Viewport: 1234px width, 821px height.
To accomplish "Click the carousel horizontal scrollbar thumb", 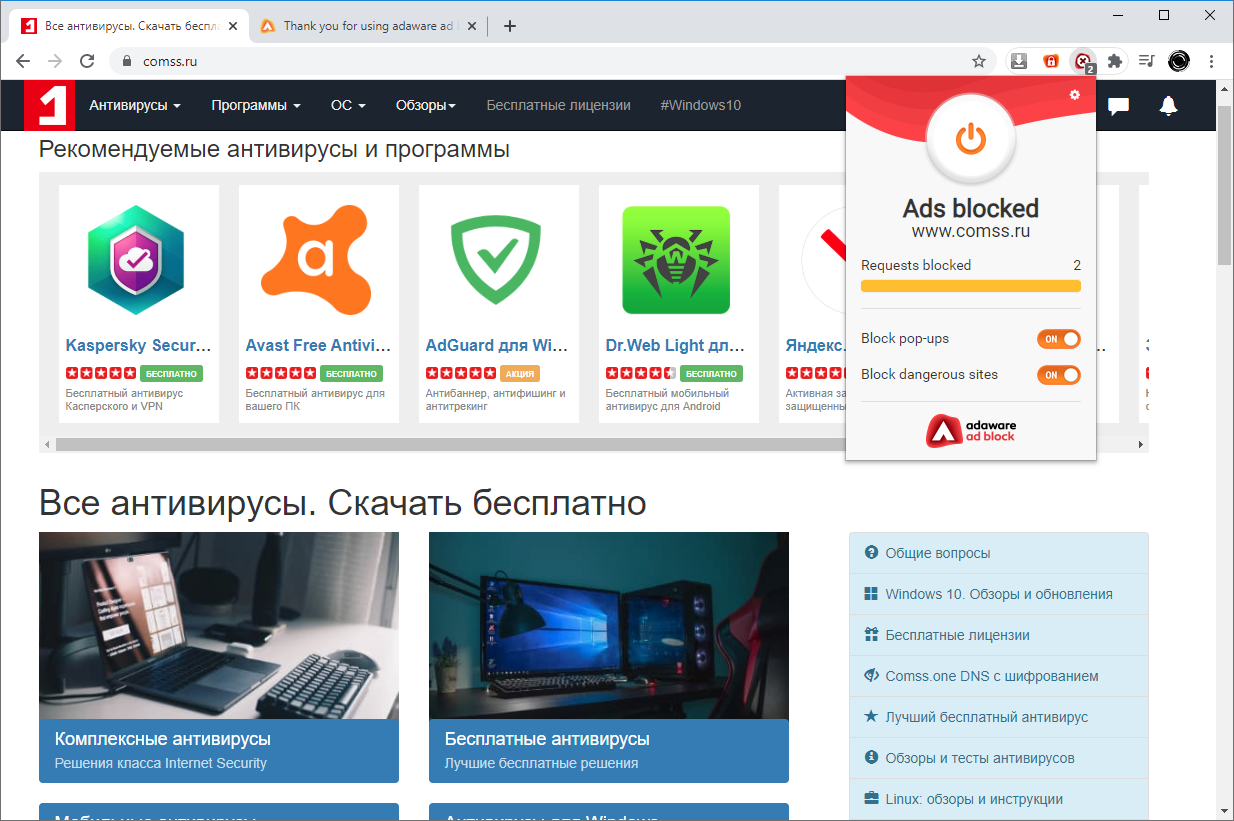I will (x=451, y=443).
